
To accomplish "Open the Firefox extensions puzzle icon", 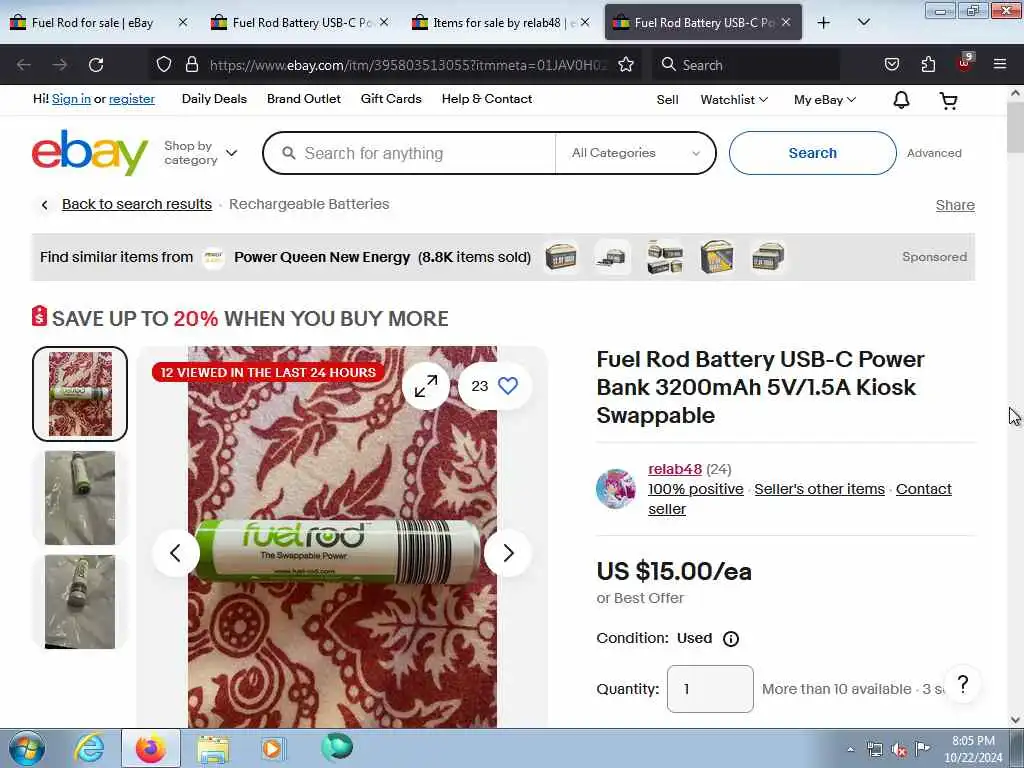I will pyautogui.click(x=928, y=64).
